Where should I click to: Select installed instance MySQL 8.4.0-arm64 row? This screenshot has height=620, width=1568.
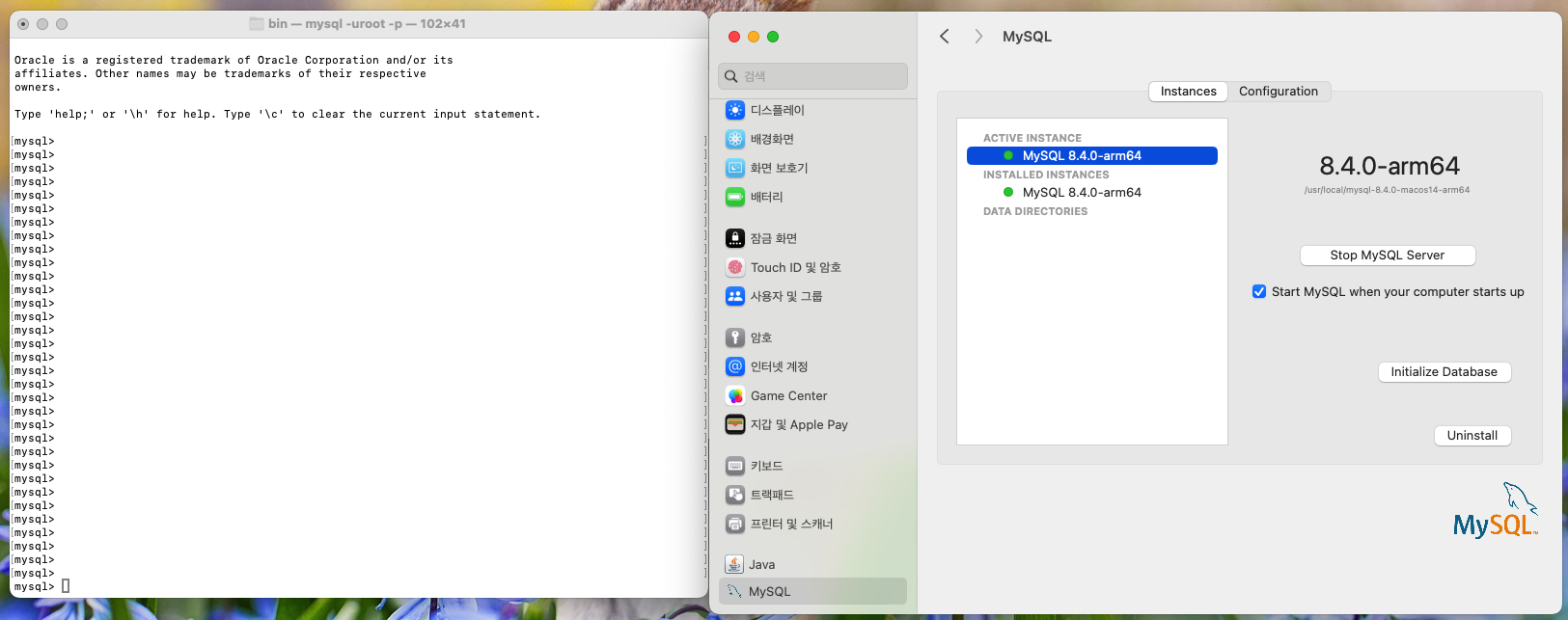click(1092, 192)
